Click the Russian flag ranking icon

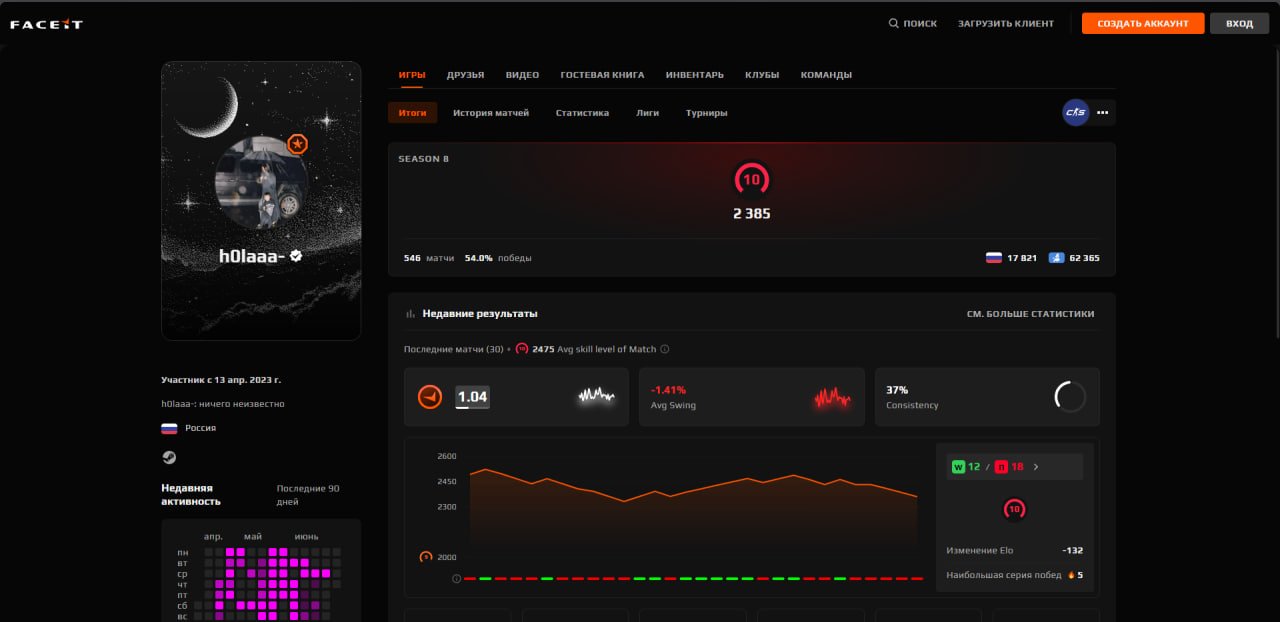(x=993, y=258)
